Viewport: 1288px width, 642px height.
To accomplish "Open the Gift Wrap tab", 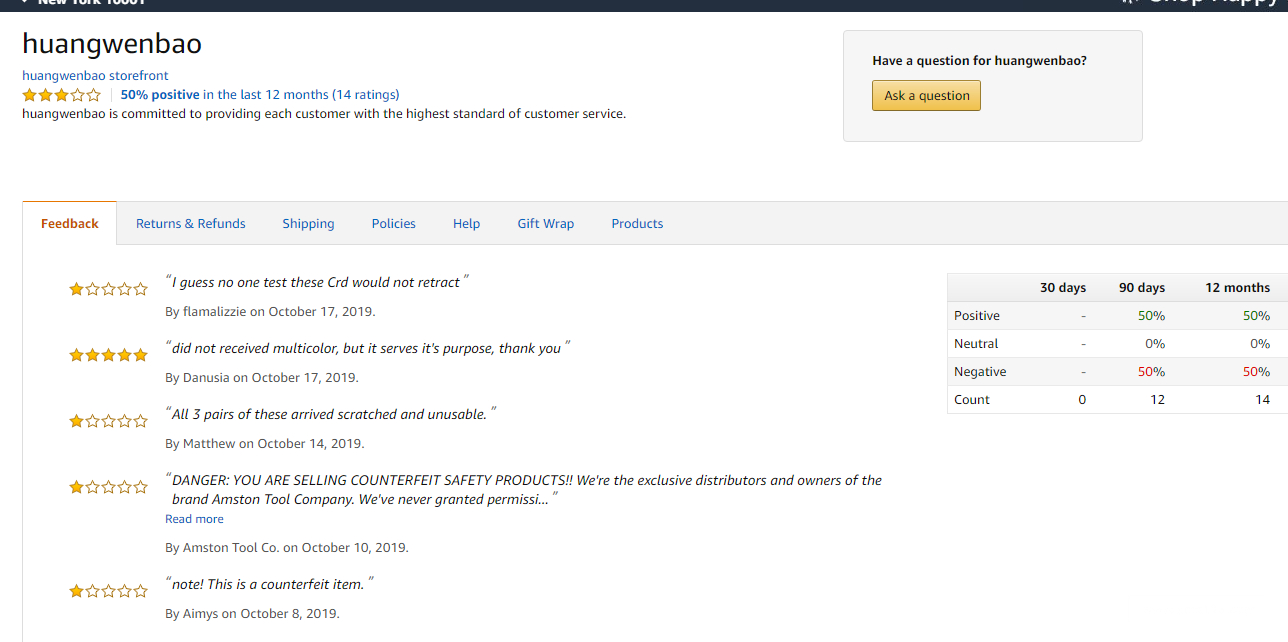I will pyautogui.click(x=545, y=224).
